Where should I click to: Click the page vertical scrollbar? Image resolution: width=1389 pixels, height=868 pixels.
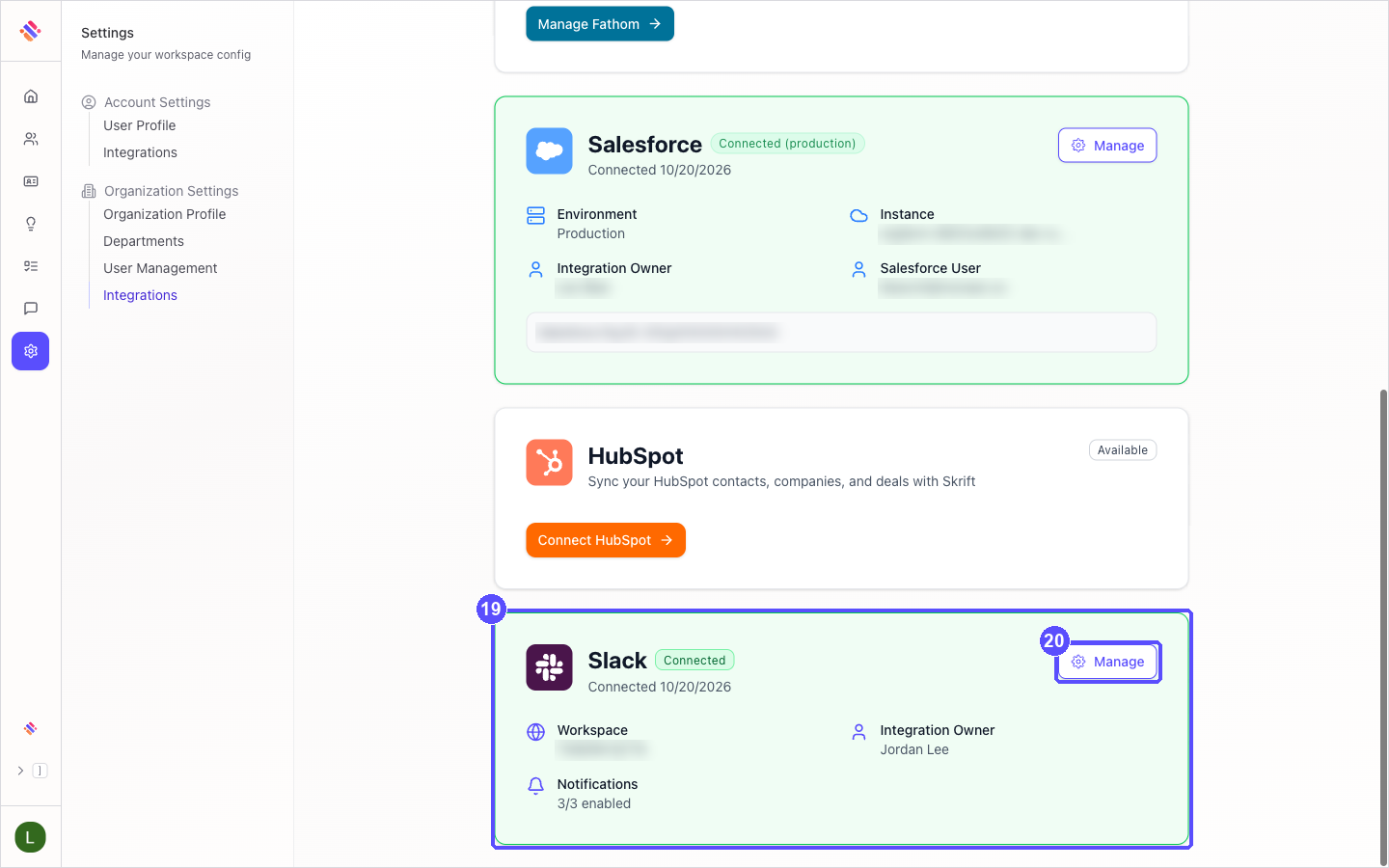coord(1383,627)
